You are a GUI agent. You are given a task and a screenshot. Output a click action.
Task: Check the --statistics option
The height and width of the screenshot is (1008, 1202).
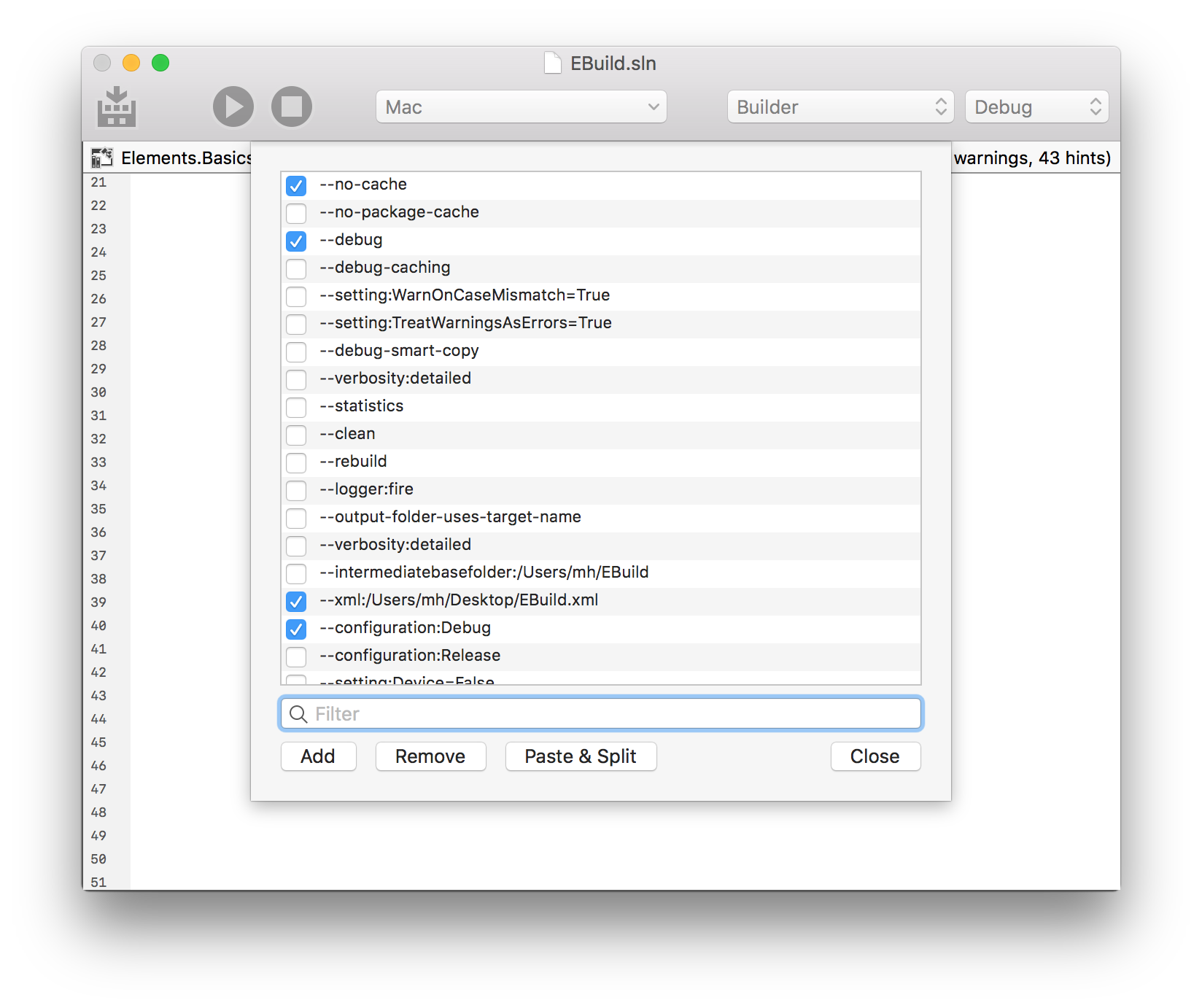296,407
